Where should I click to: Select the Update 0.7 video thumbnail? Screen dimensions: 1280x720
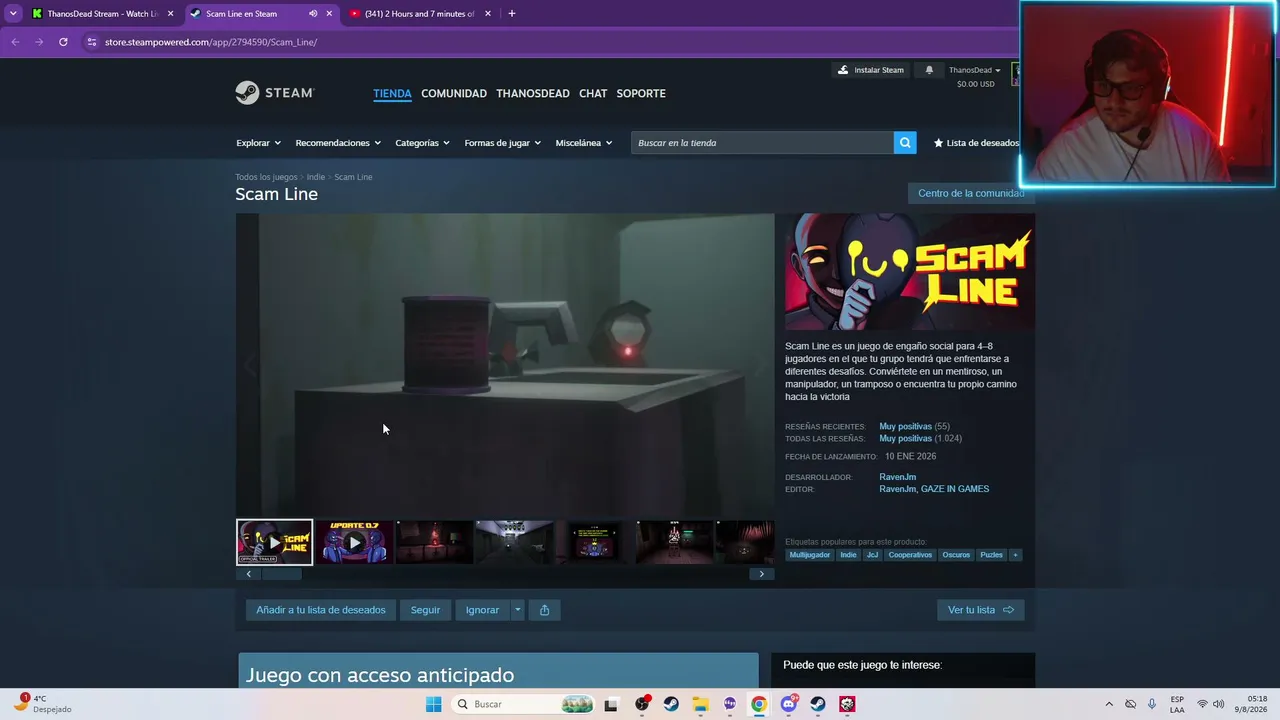(354, 542)
